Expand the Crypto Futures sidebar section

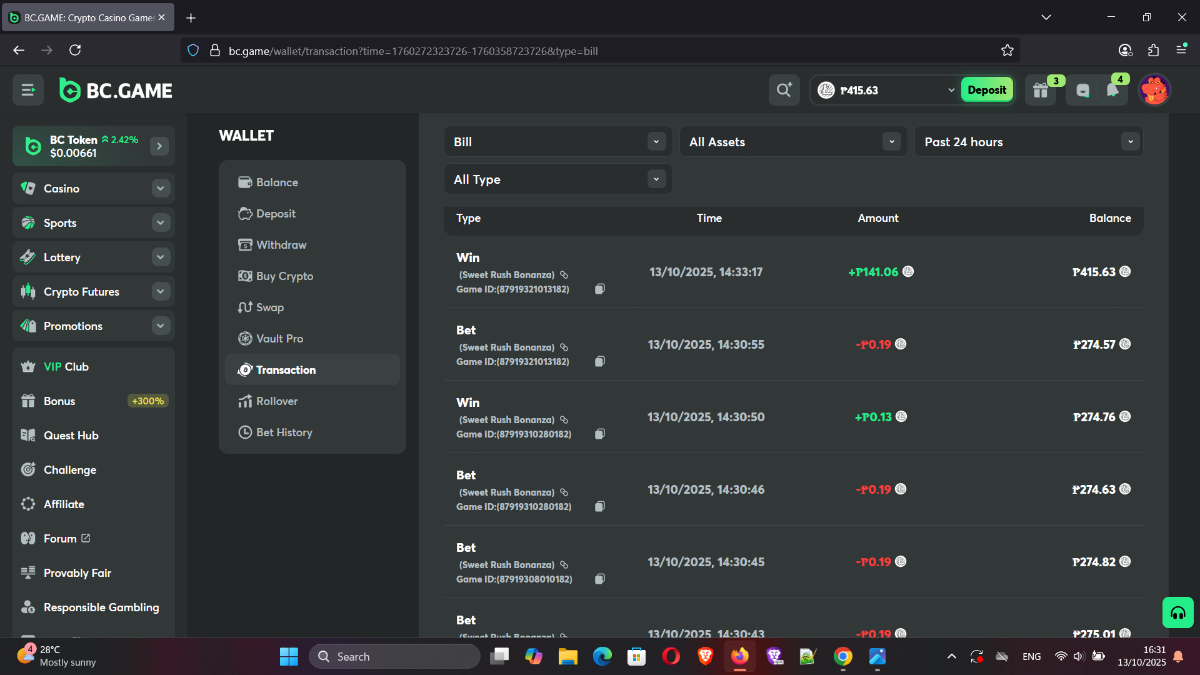[x=160, y=292]
